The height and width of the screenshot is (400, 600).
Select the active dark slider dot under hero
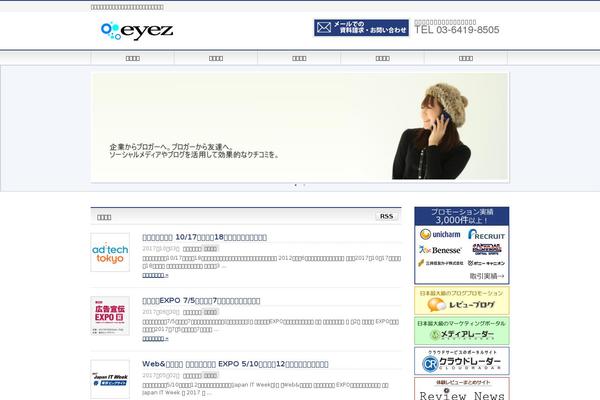[295, 185]
